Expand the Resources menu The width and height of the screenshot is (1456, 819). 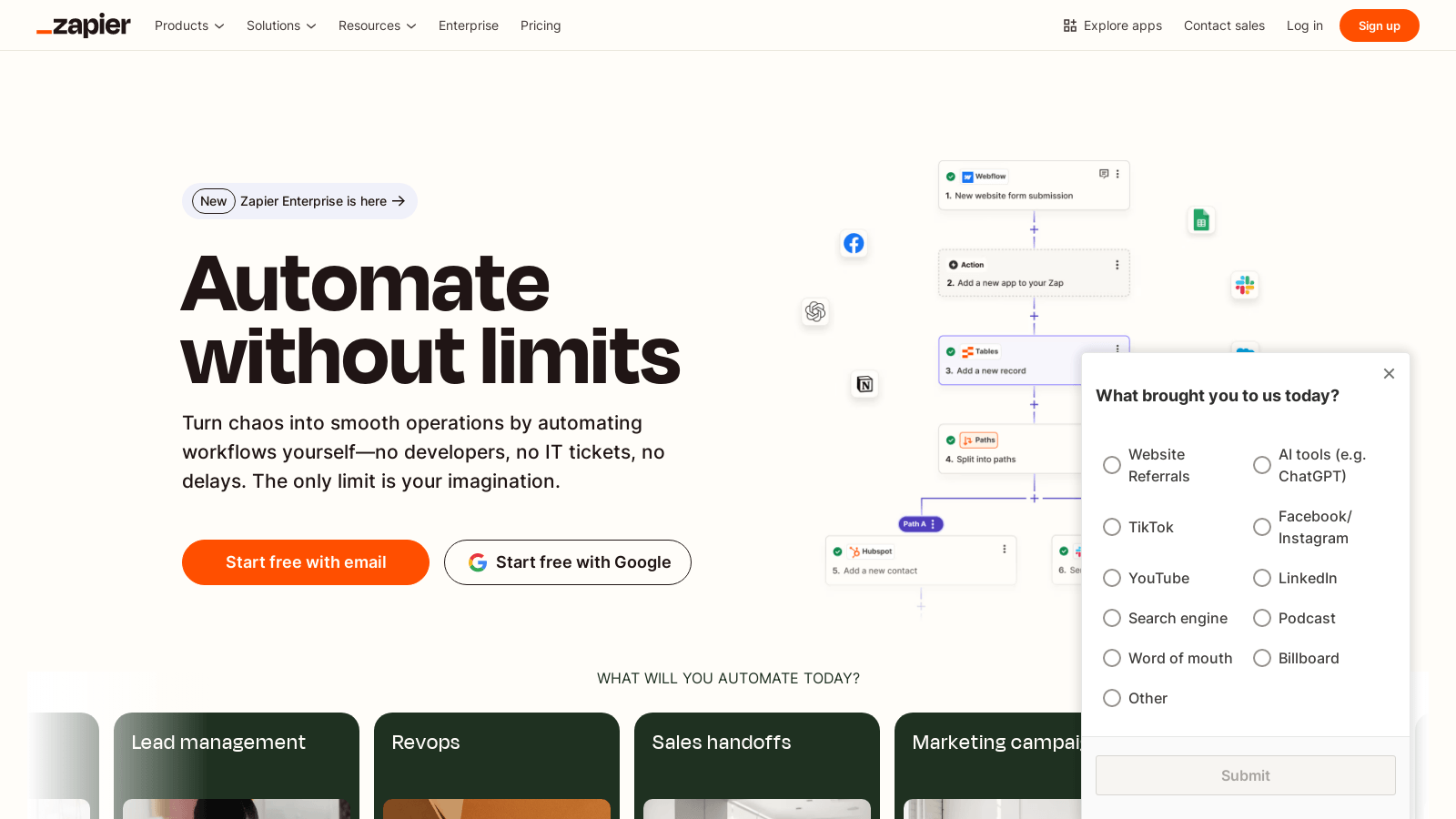(377, 25)
